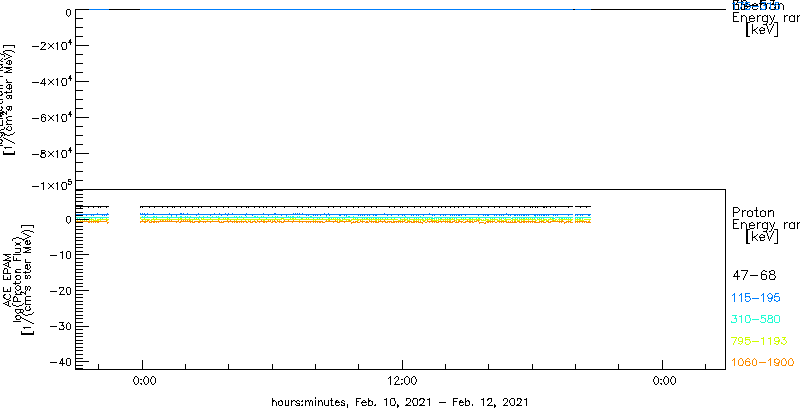Click the 47-68 keV legend entry

click(x=754, y=276)
